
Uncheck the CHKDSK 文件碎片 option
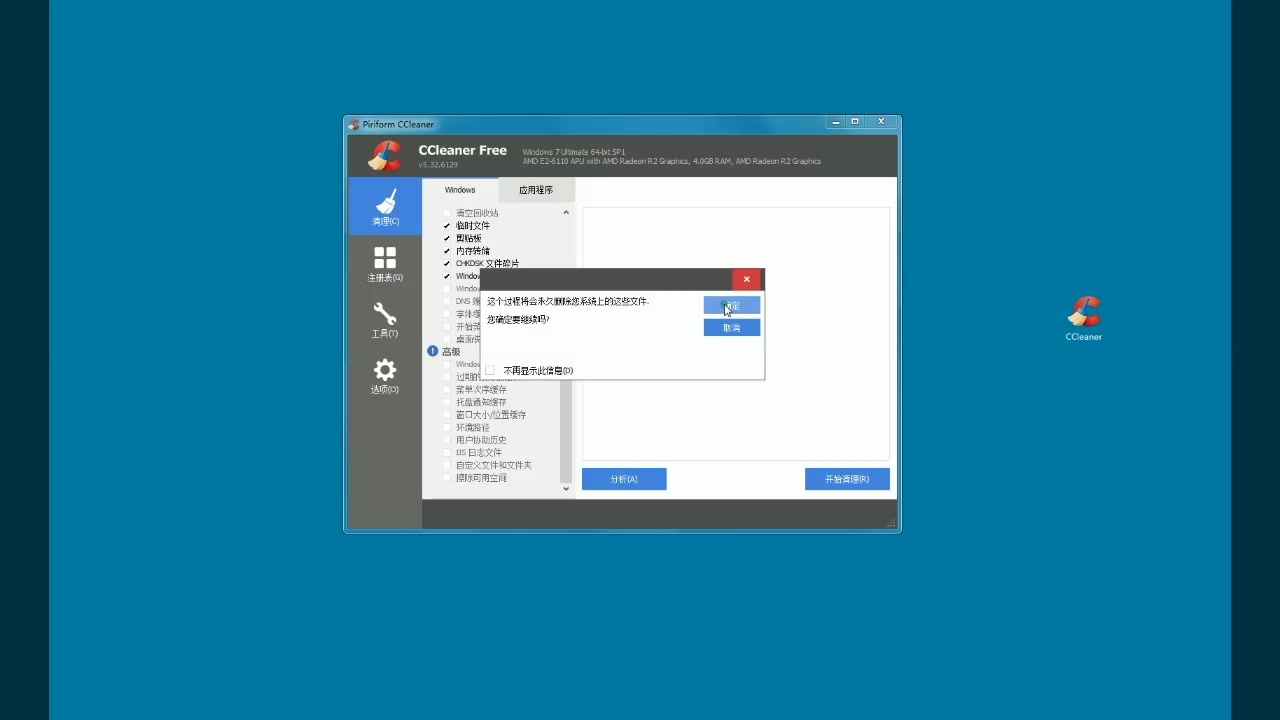pos(447,264)
